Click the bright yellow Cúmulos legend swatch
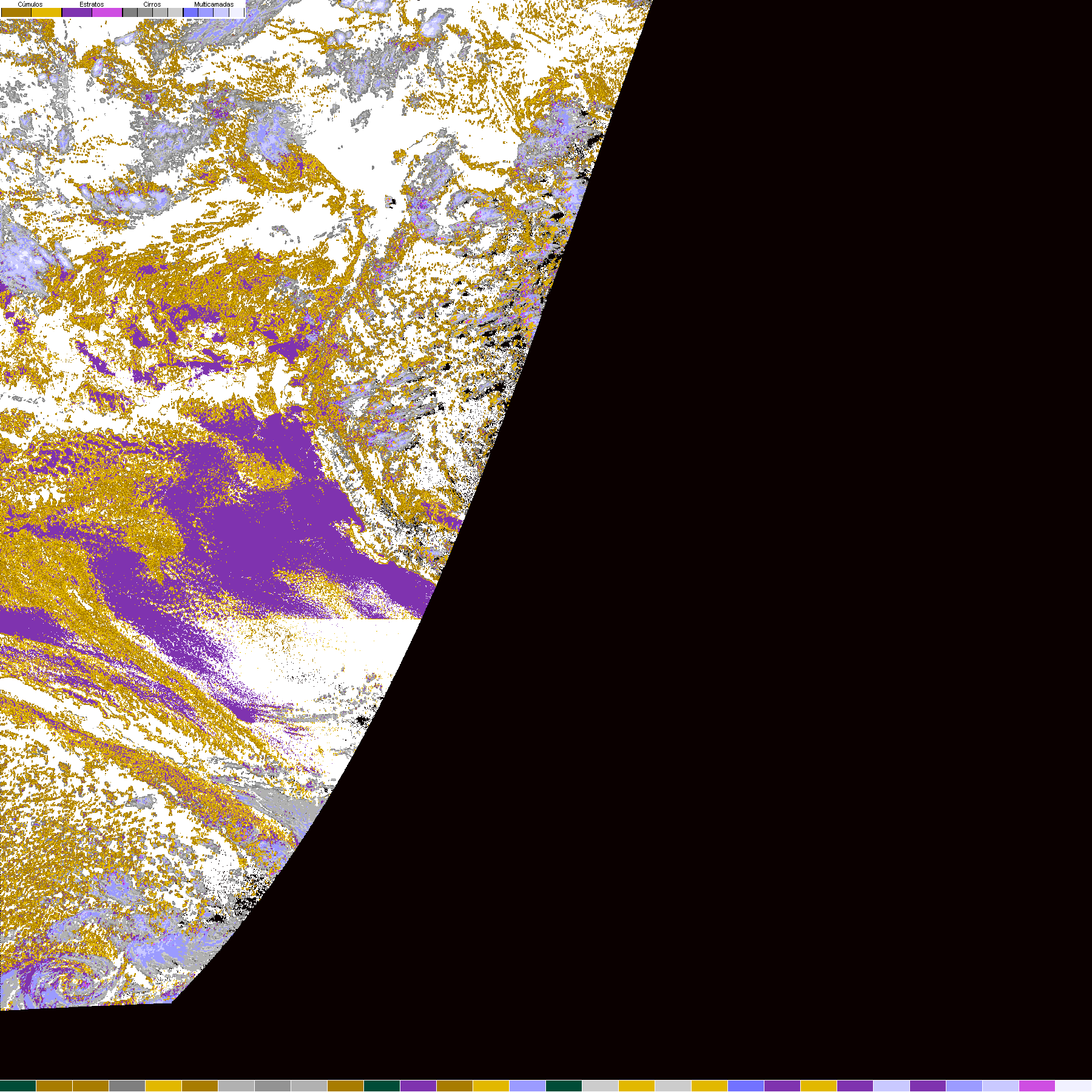The width and height of the screenshot is (1092, 1092). pos(46,12)
